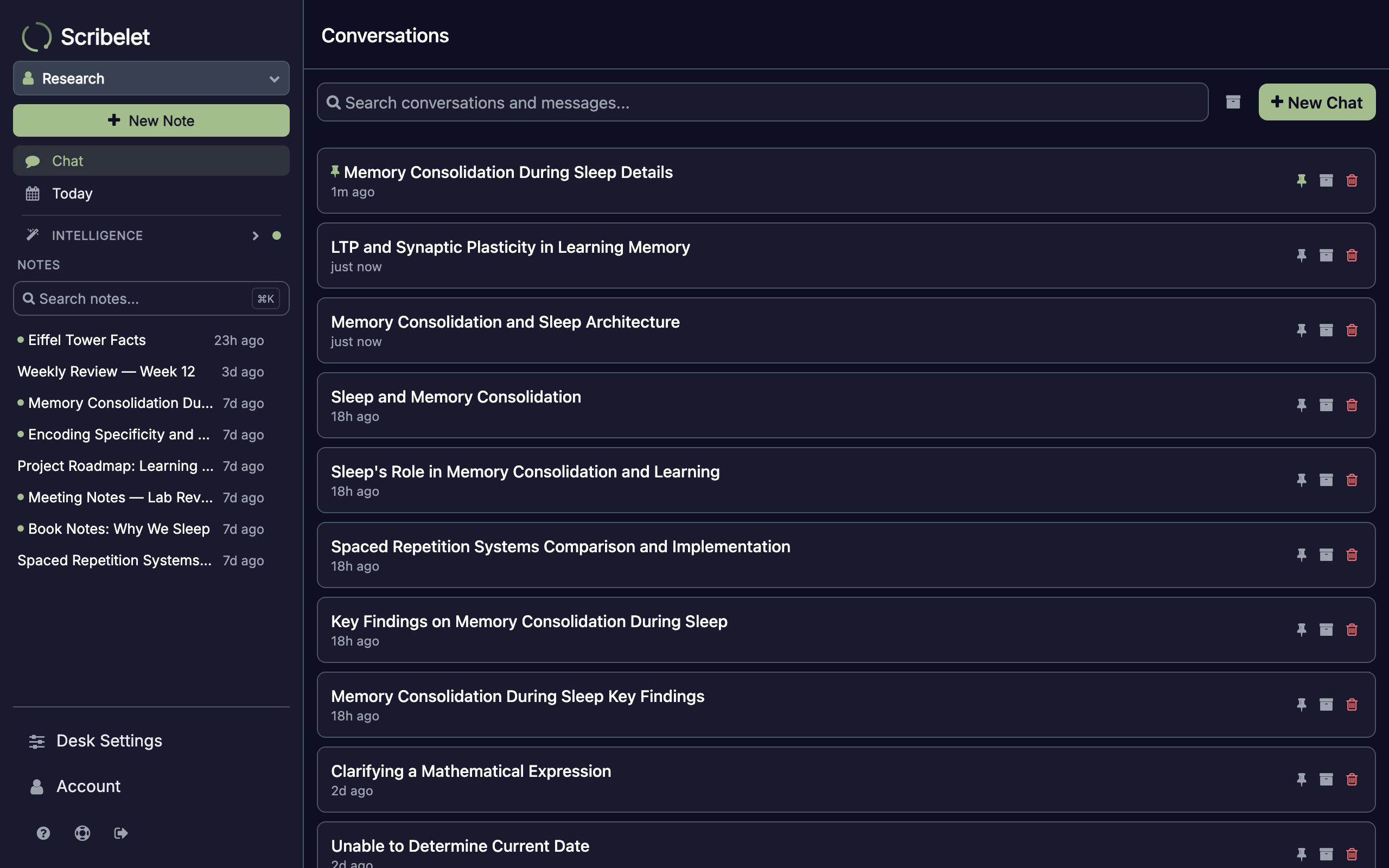
Task: Unpin Memory Consolidation During Sleep Details conversation
Action: [1301, 180]
